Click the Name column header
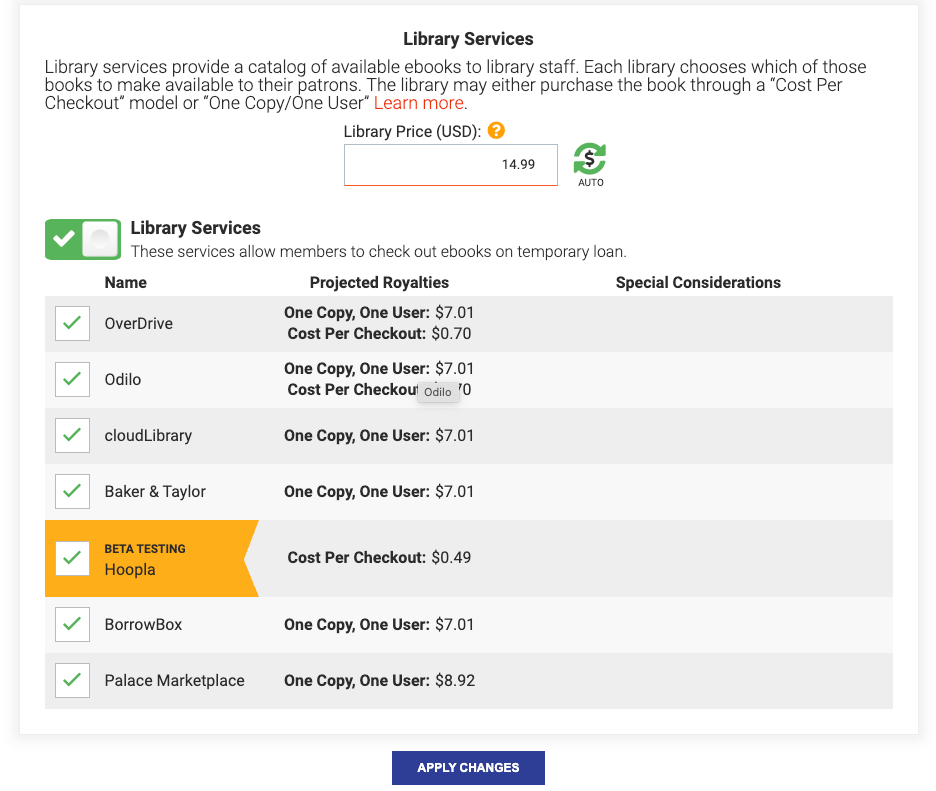Screen dimensions: 936x791 125,283
